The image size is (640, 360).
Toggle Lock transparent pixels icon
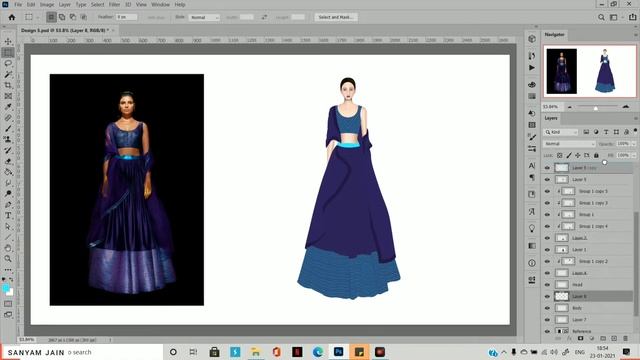tap(560, 156)
